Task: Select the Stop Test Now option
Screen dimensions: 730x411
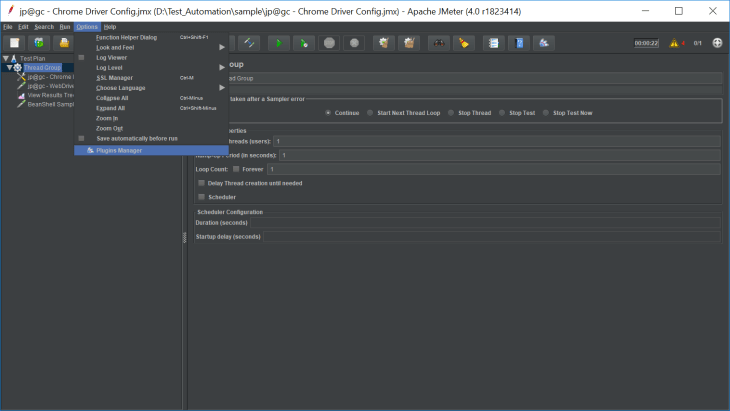Action: 546,113
